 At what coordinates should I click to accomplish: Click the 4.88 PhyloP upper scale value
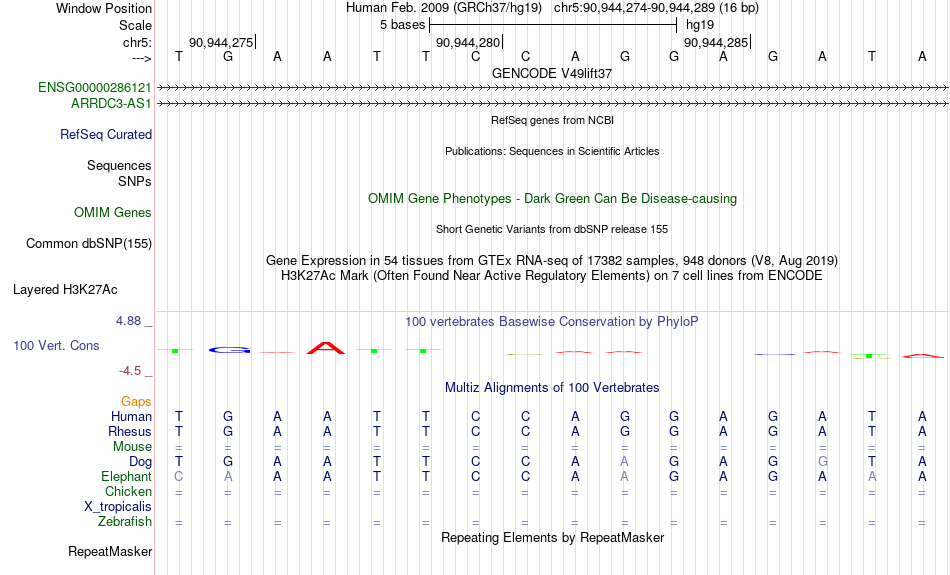[x=128, y=321]
